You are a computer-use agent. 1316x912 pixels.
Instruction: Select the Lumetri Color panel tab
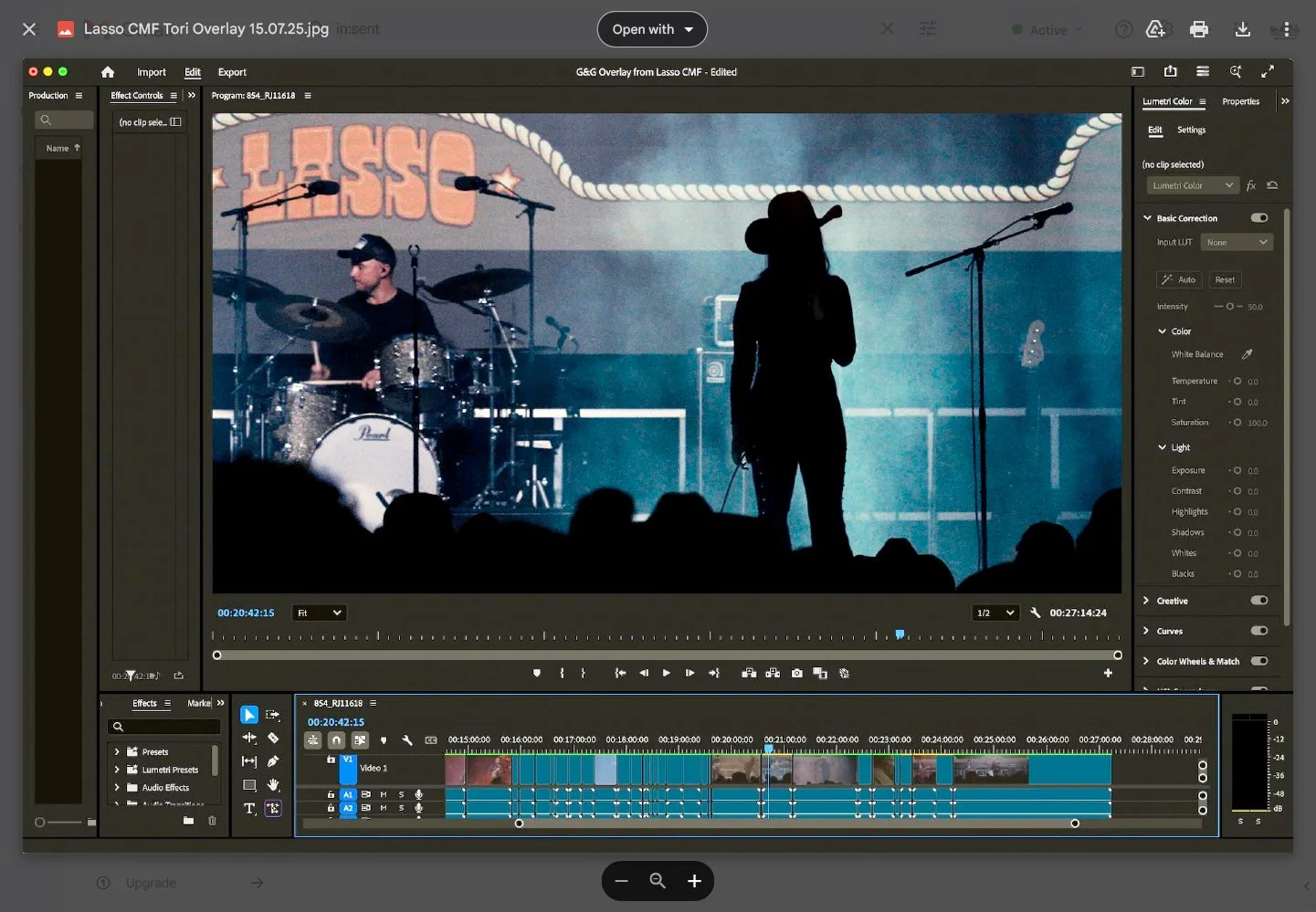[1168, 101]
